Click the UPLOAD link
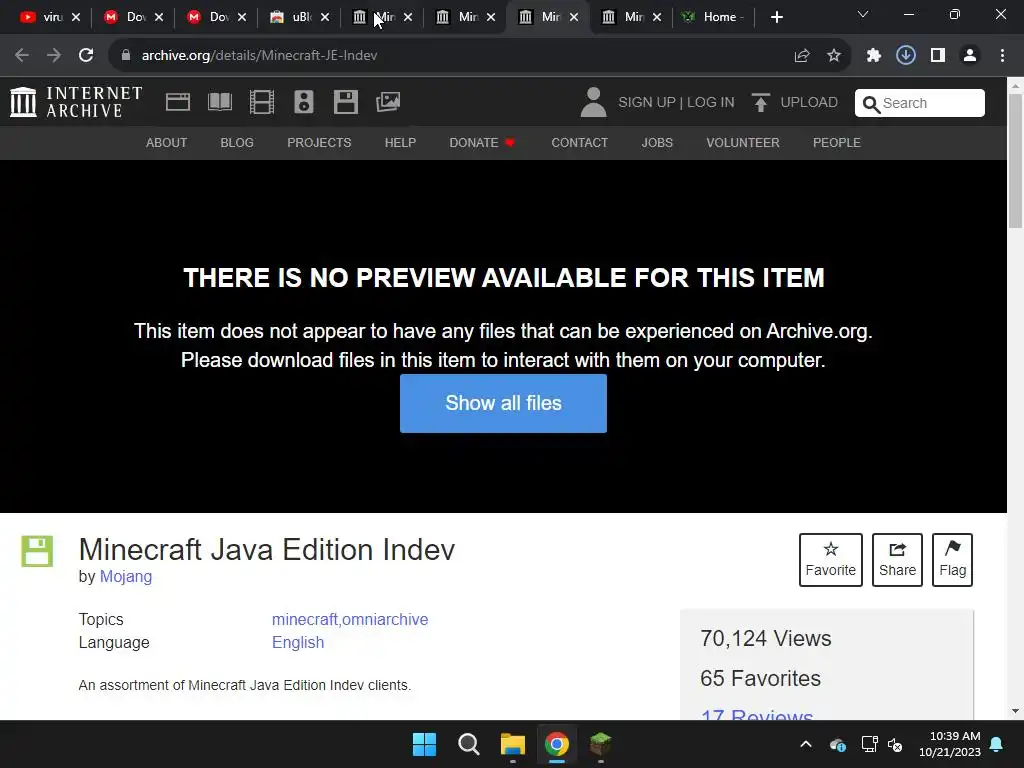This screenshot has width=1024, height=768. coord(808,103)
